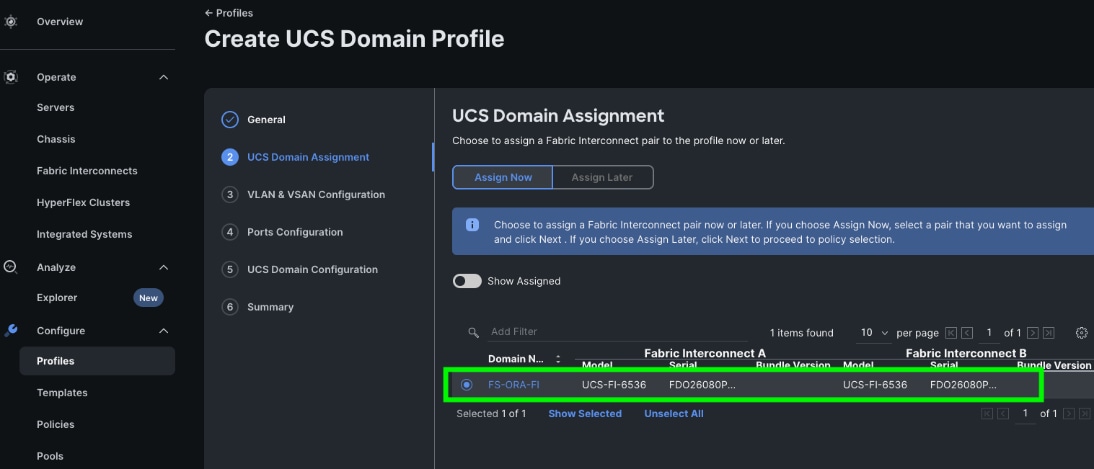Click the completed General step checkmark

coord(230,119)
